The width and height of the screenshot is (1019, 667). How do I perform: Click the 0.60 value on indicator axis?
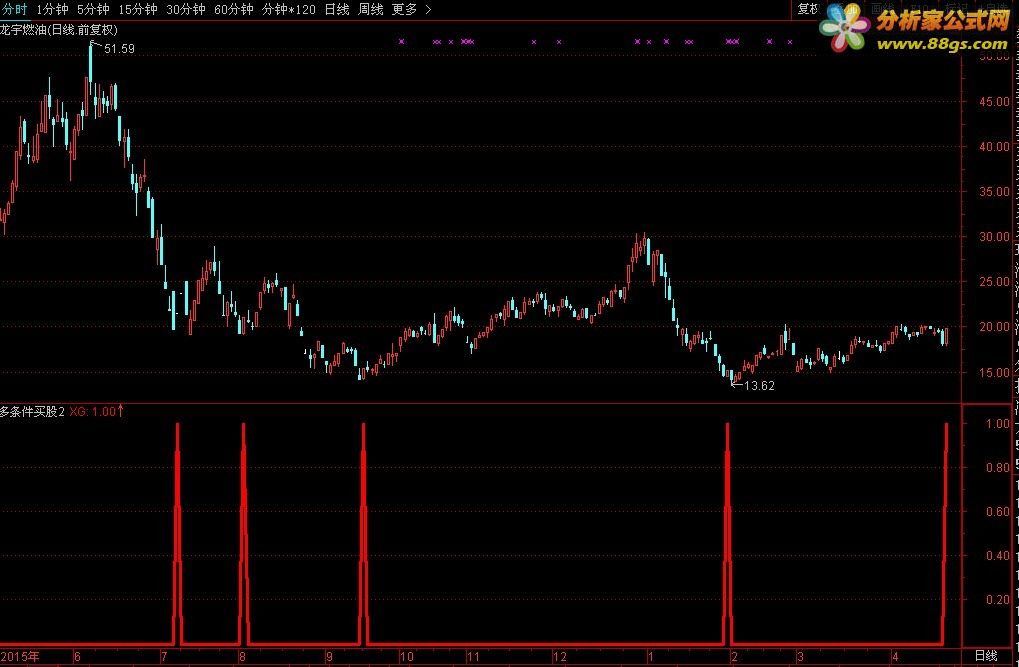click(998, 512)
